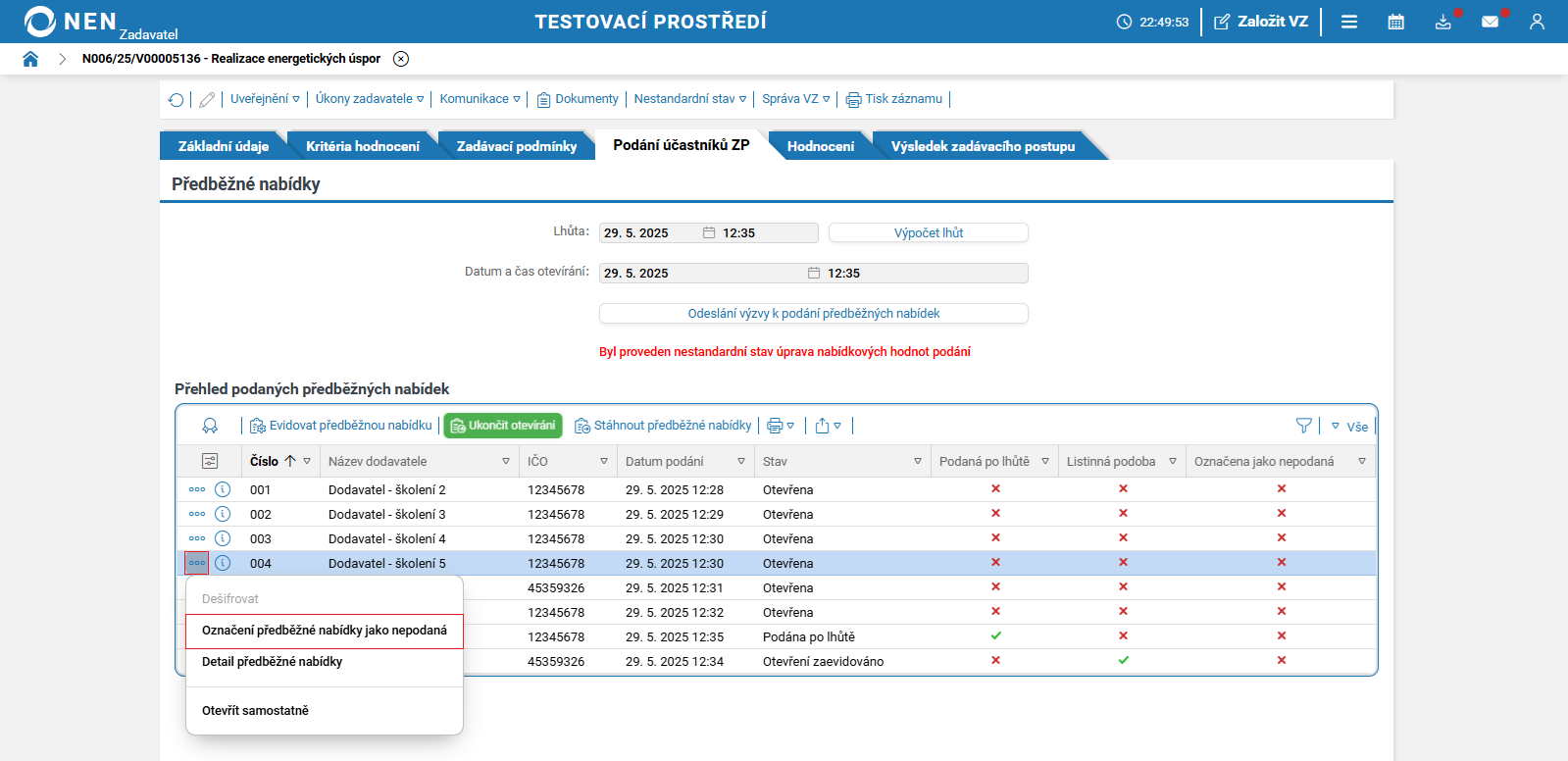
Task: Expand Nestandardní stav menu
Action: (690, 99)
